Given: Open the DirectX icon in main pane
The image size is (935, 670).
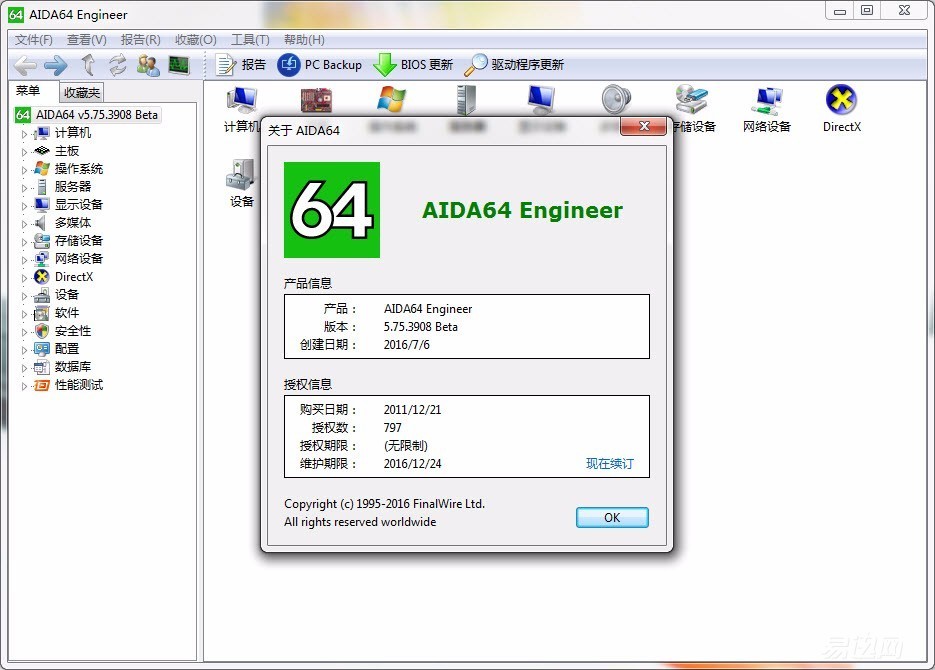Looking at the screenshot, I should tap(841, 109).
